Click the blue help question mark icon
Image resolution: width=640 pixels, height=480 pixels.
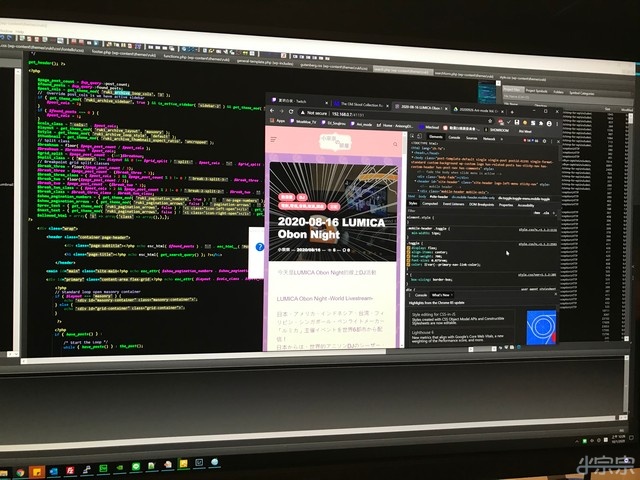[x=259, y=246]
